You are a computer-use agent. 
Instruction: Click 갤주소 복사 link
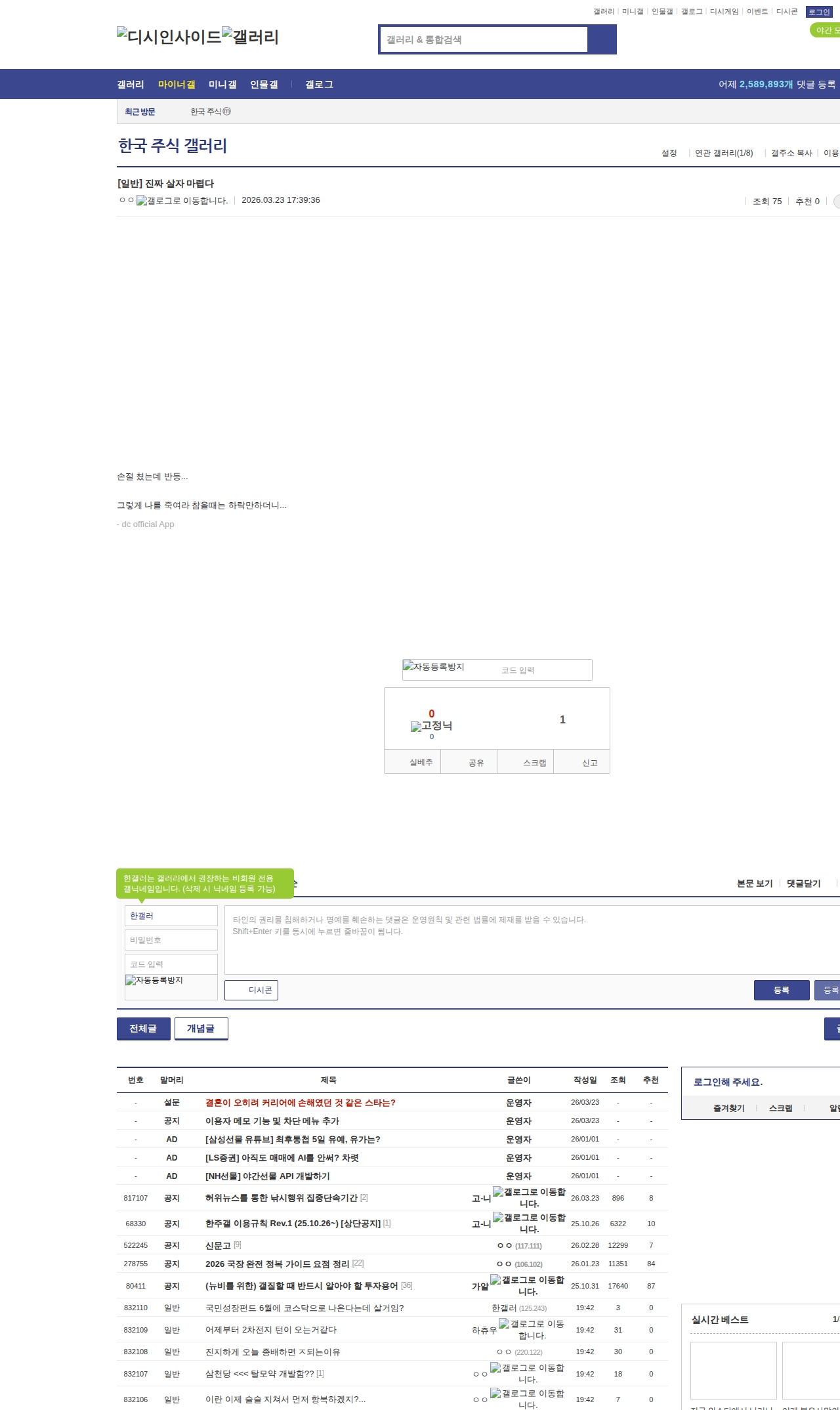point(791,153)
